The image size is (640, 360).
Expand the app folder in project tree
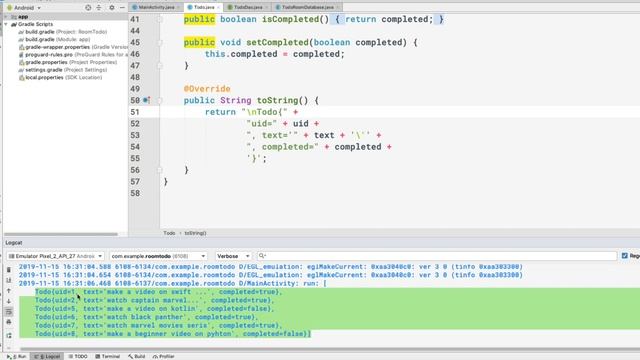(6, 17)
